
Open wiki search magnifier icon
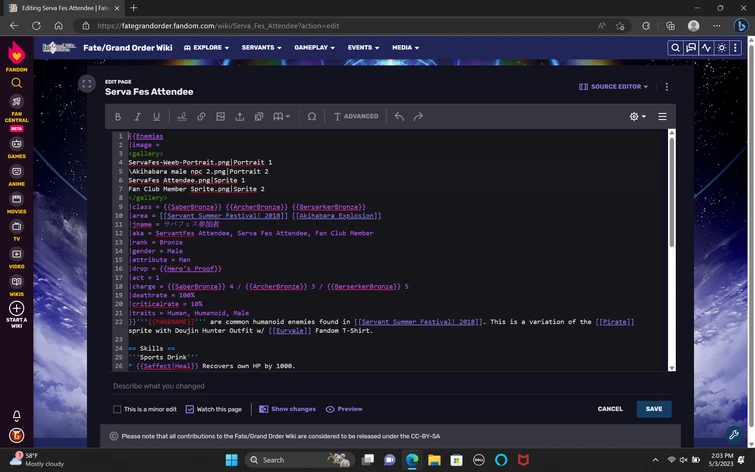(x=676, y=48)
